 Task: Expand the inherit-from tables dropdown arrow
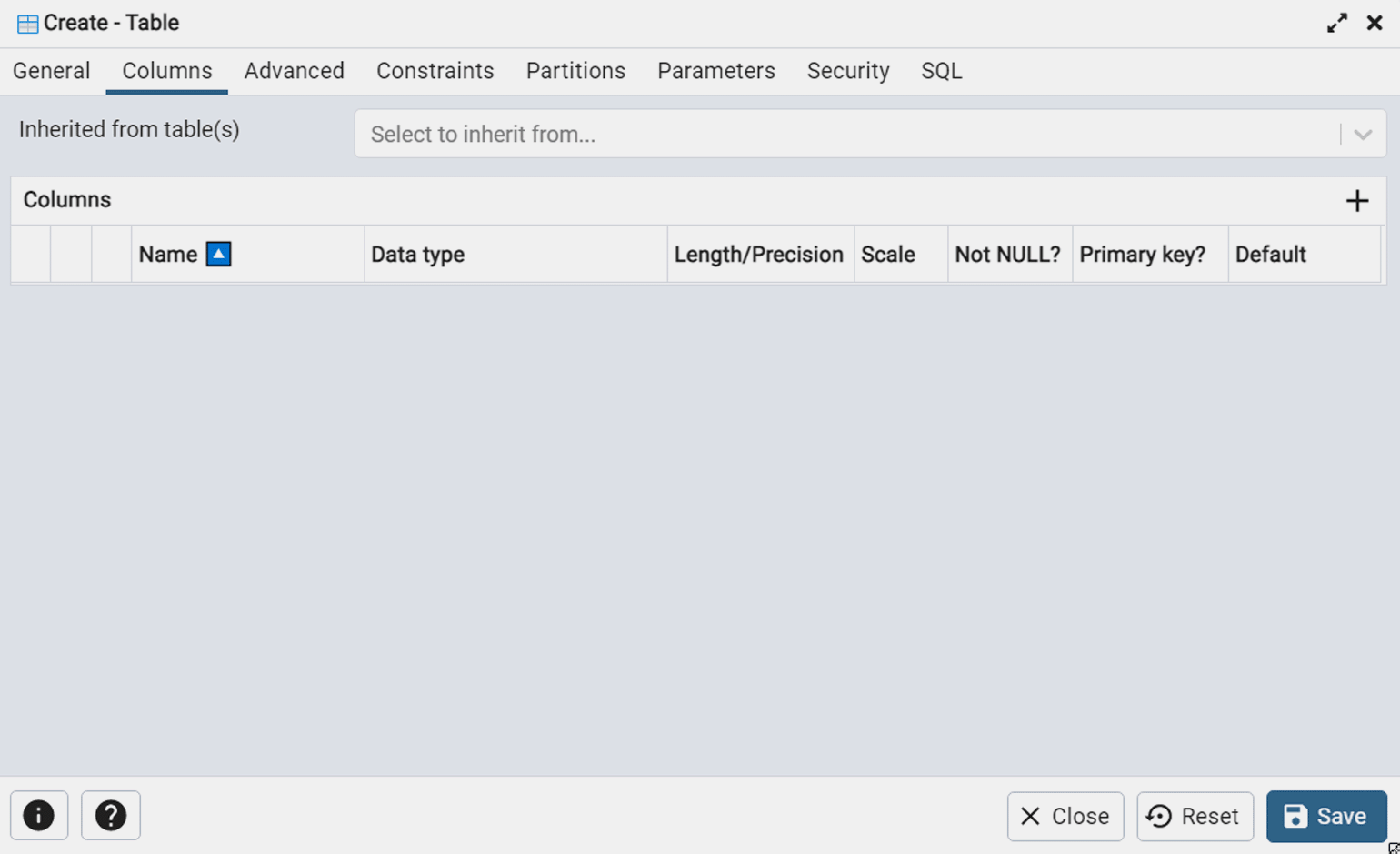pos(1362,135)
